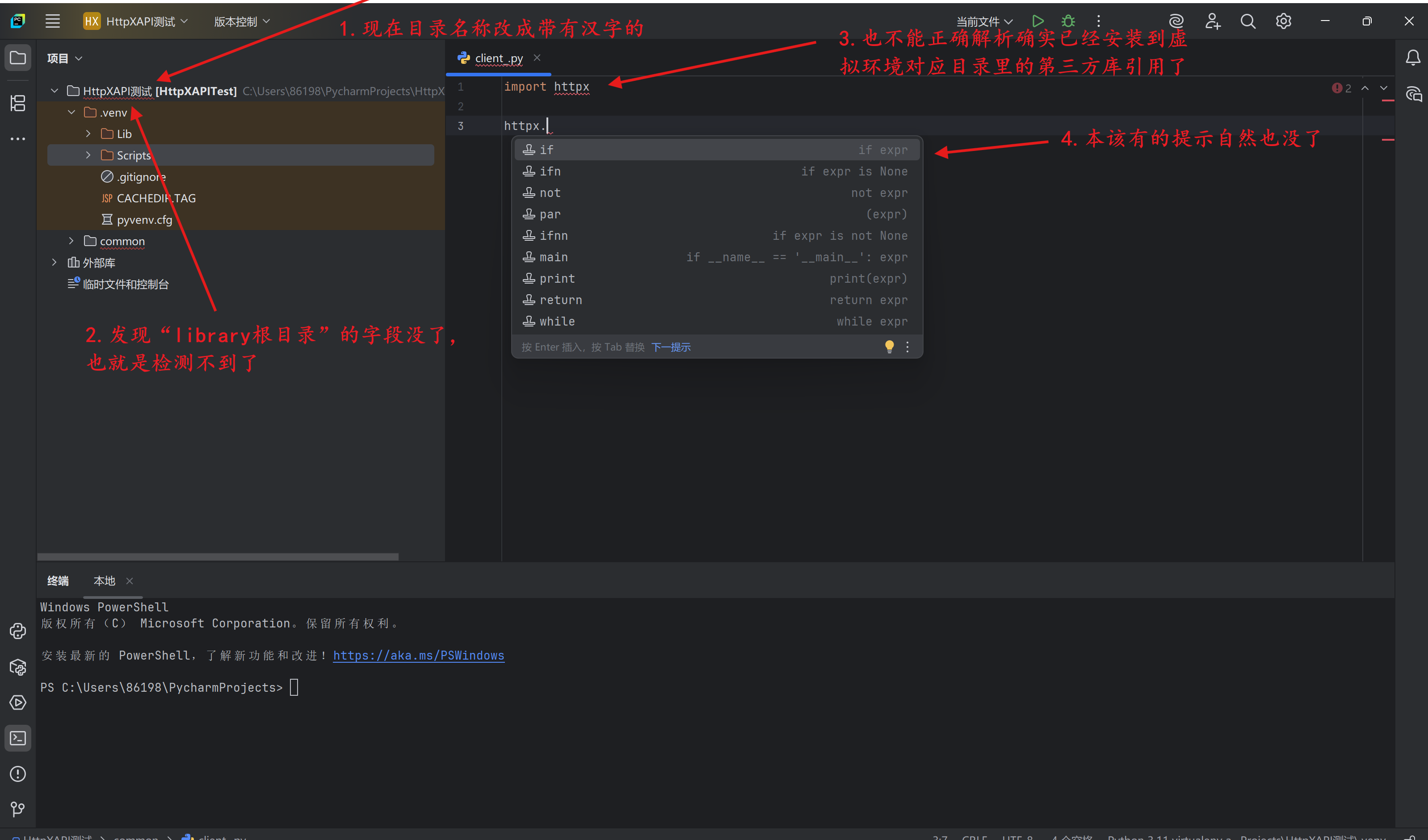Screen dimensions: 1428x840
Task: Open PyCharm settings
Action: point(1283,21)
